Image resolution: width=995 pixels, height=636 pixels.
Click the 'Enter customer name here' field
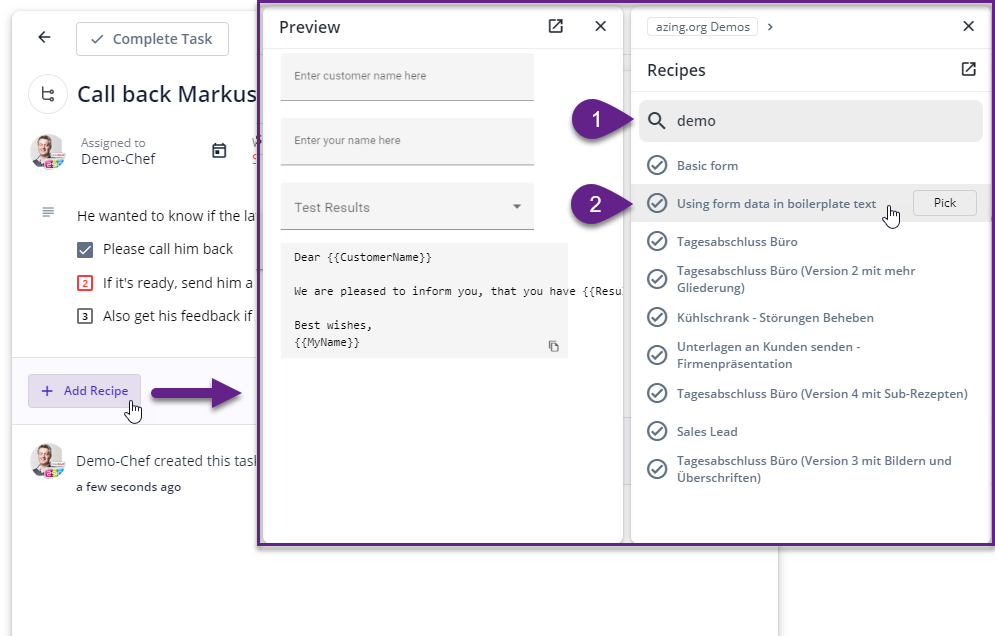coord(407,76)
